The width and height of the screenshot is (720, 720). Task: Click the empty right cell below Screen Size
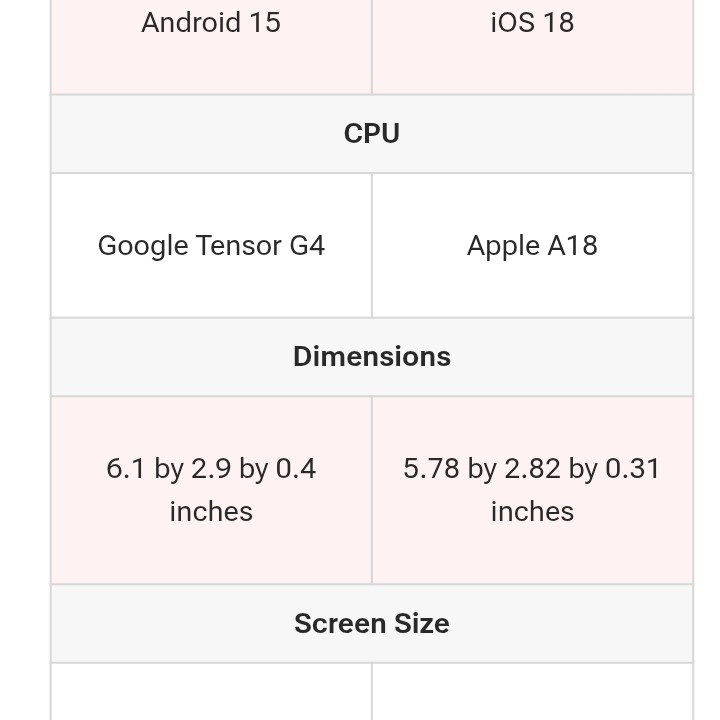pyautogui.click(x=532, y=692)
